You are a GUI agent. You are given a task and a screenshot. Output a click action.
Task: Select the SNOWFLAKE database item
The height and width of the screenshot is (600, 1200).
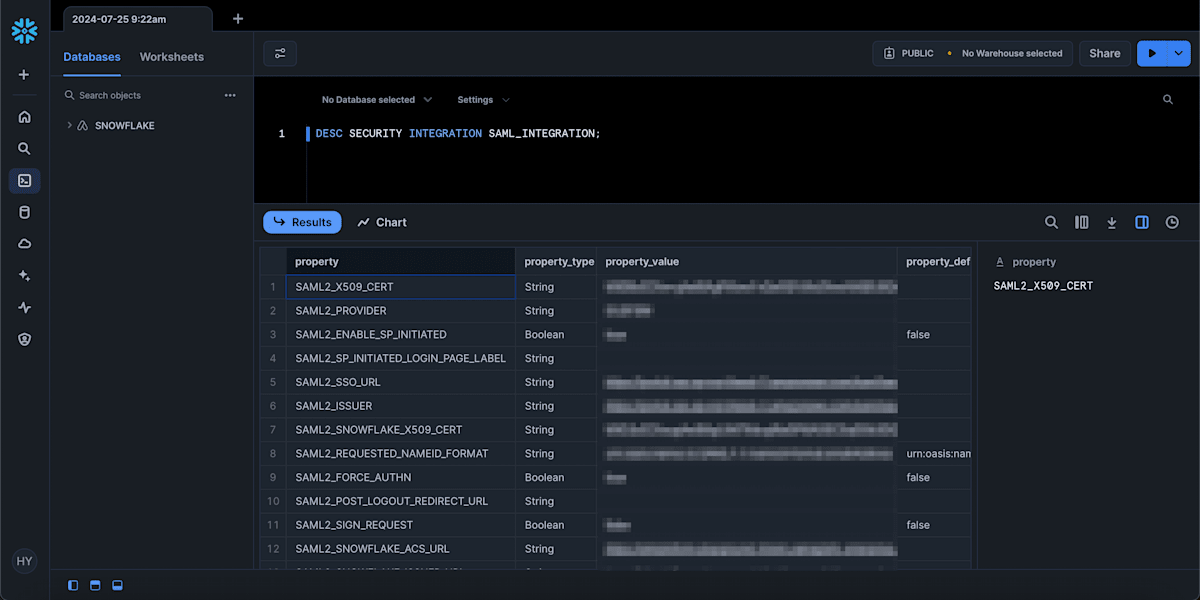click(124, 126)
